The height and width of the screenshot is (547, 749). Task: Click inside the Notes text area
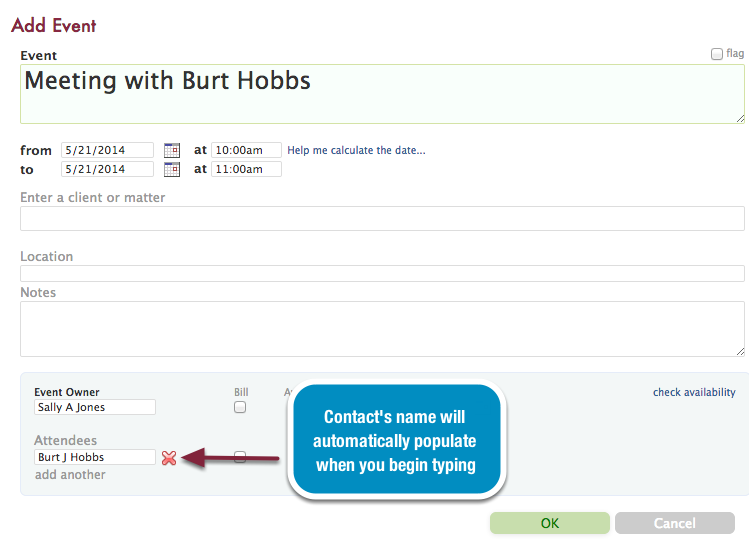(382, 329)
